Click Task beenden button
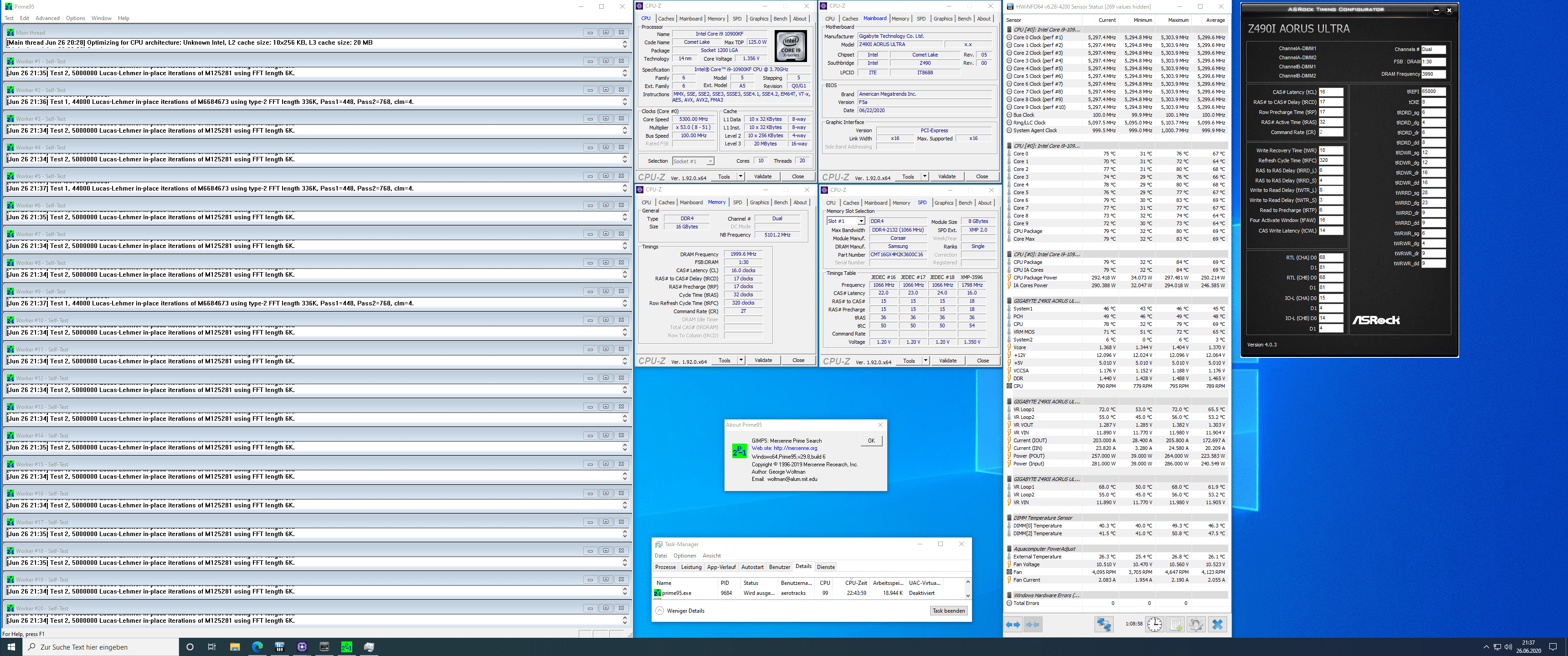 click(948, 611)
